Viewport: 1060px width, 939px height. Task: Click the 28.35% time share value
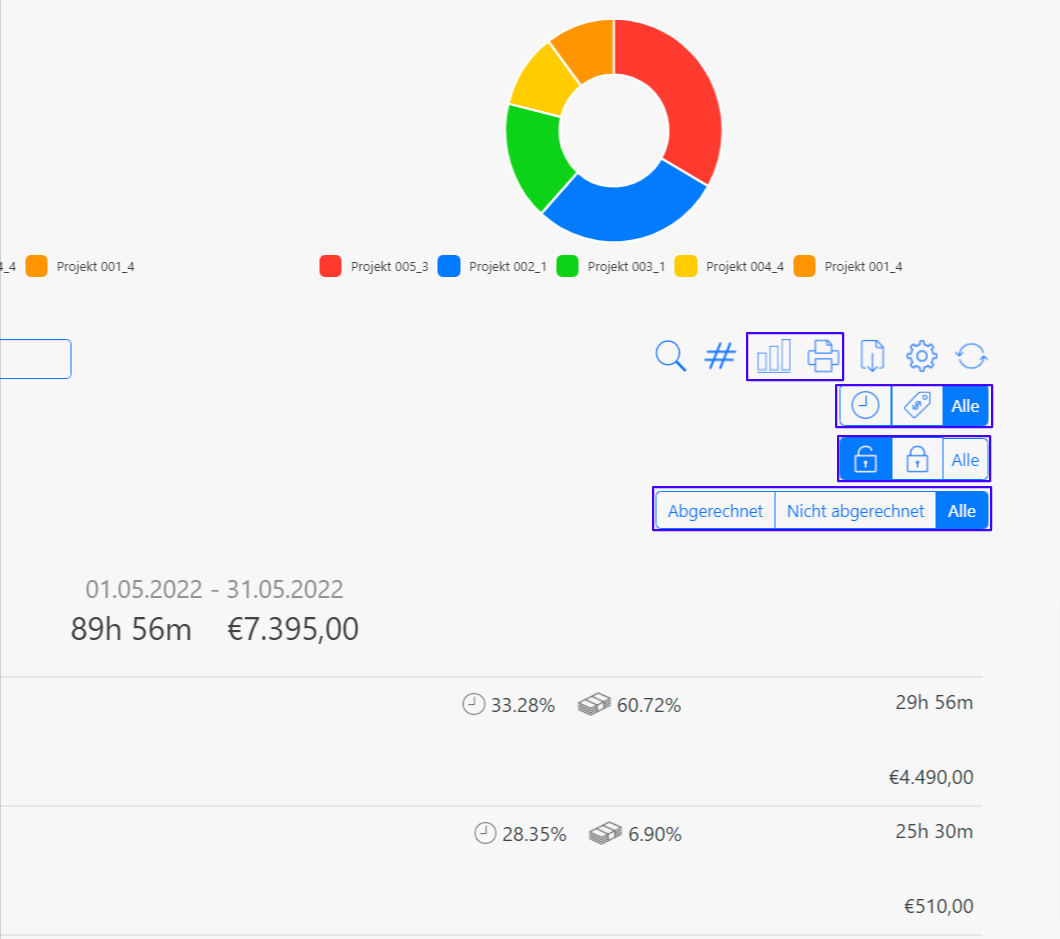point(534,834)
